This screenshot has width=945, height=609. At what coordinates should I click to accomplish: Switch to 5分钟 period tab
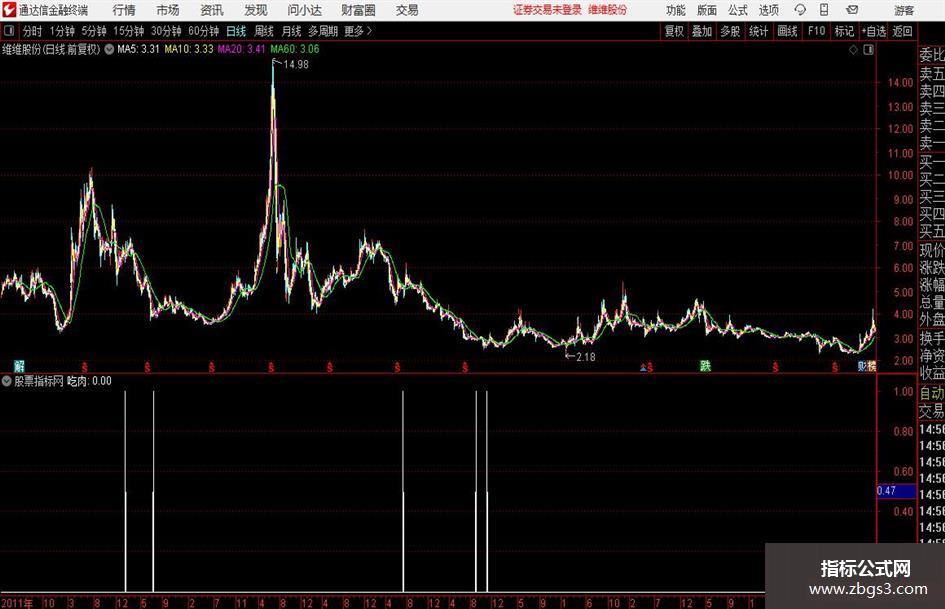[x=94, y=31]
